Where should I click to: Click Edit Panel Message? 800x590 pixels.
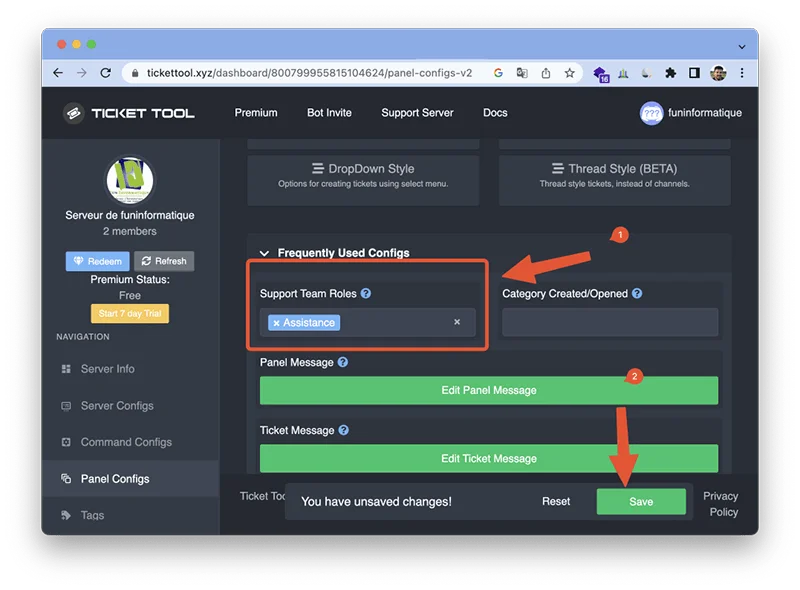point(487,390)
